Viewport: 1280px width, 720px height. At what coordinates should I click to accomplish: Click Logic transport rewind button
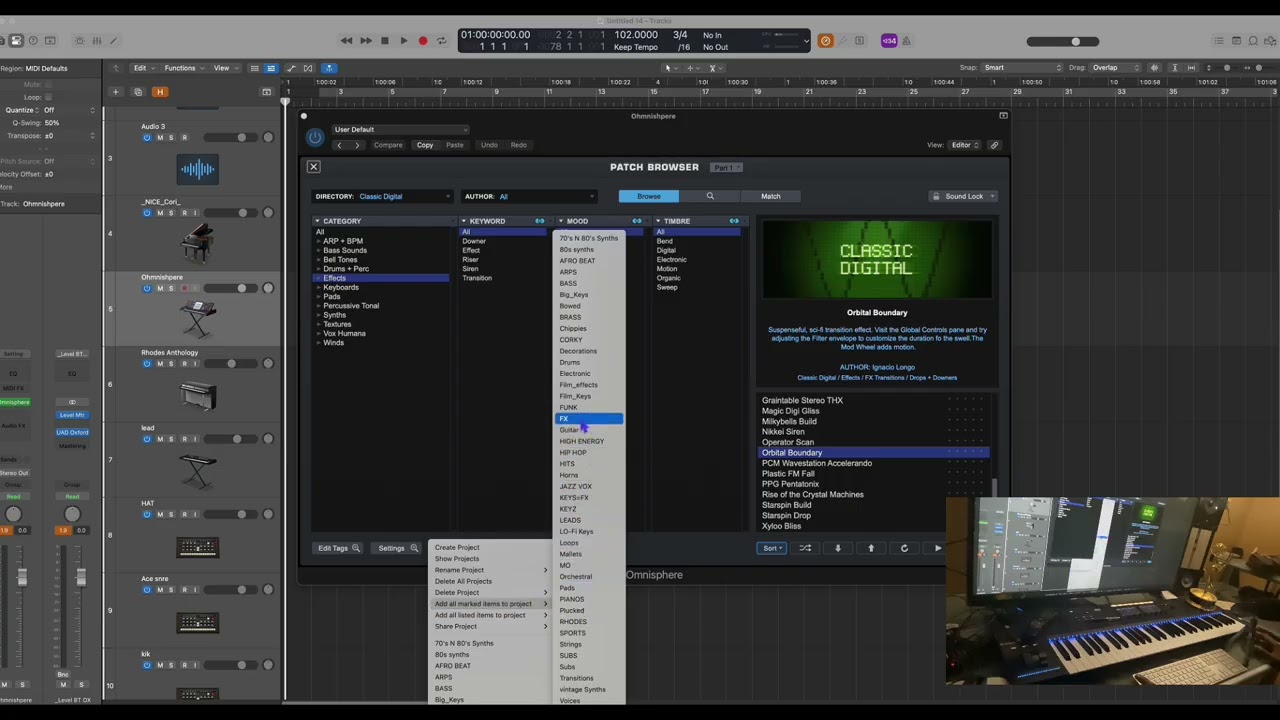tap(346, 41)
